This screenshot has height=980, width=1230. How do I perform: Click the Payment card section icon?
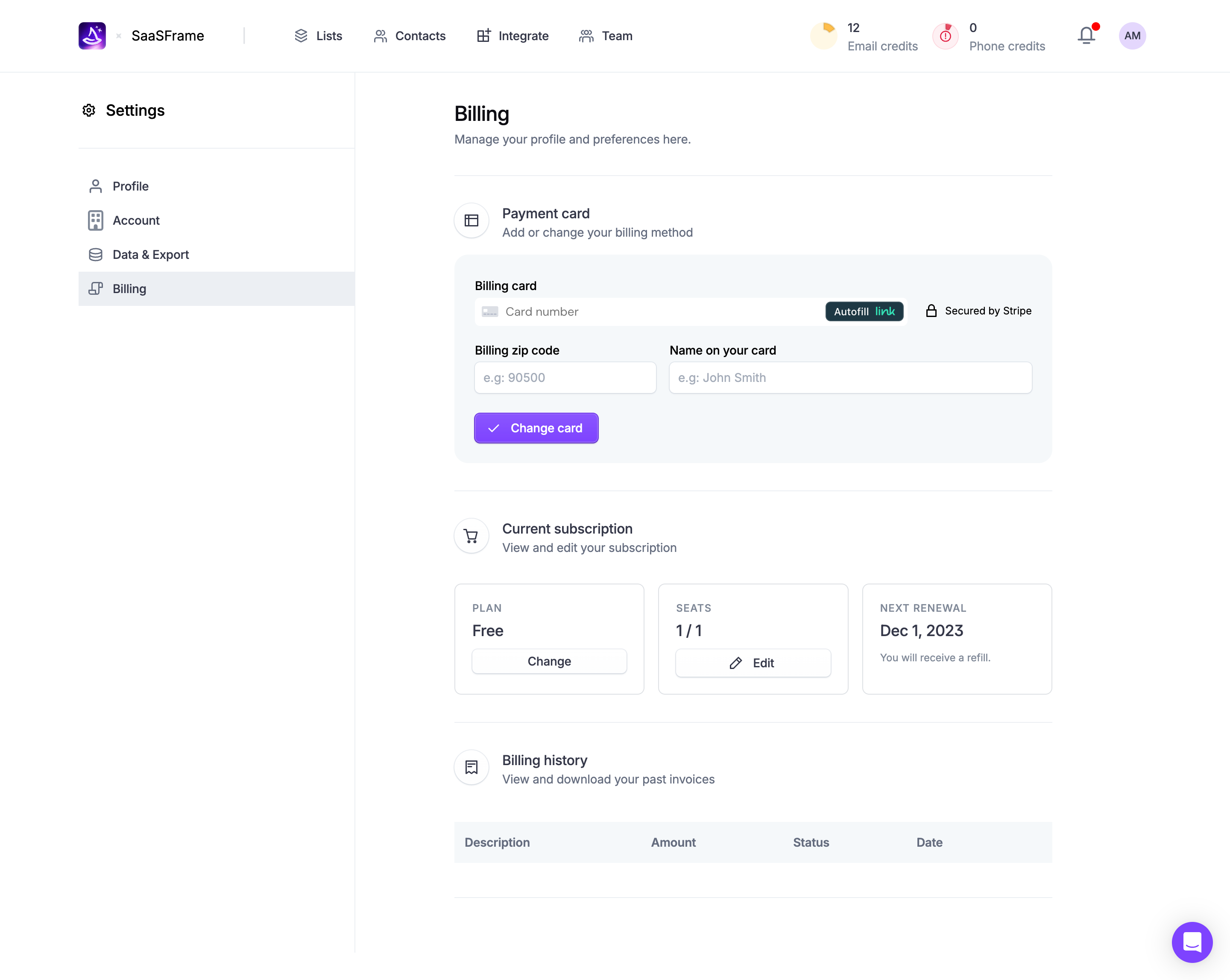pos(471,220)
